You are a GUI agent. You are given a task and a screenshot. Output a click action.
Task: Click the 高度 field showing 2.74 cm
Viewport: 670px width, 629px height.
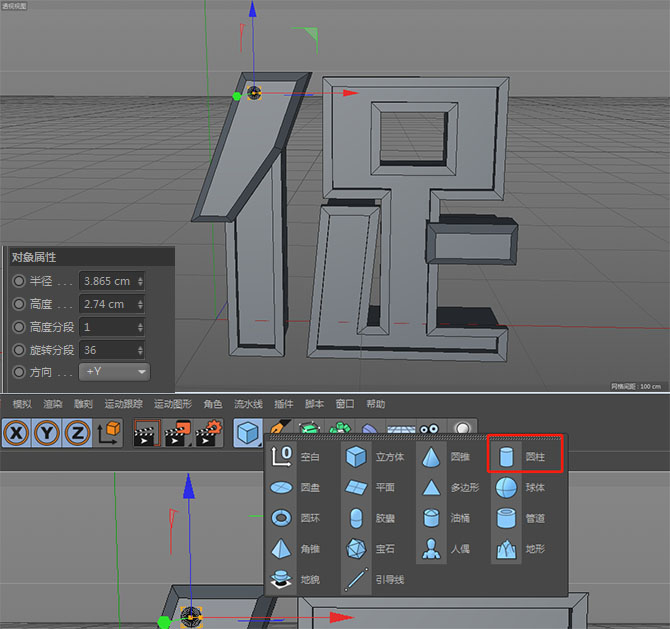point(112,304)
